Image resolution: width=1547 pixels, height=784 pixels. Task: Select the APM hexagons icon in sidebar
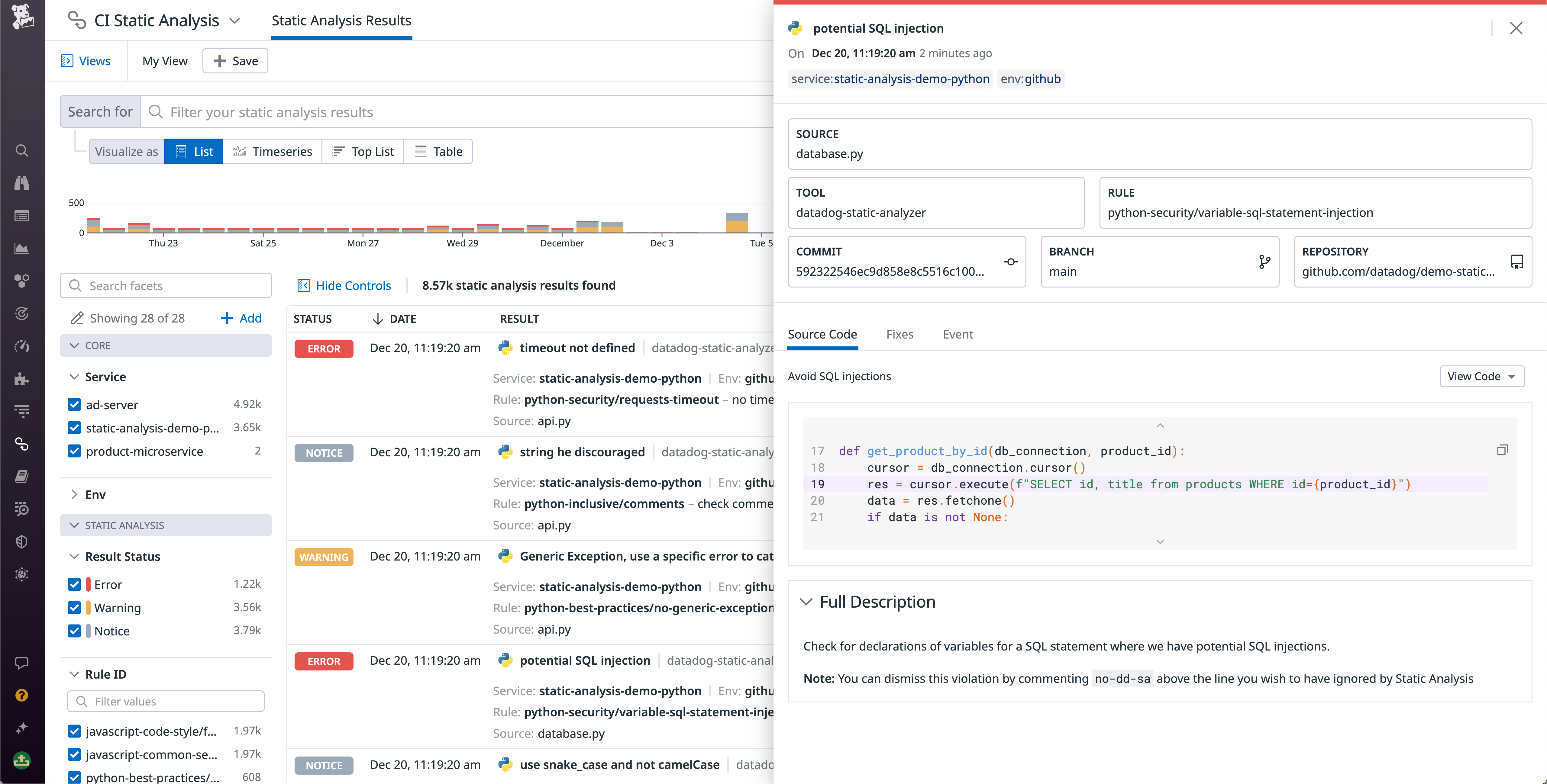tap(22, 280)
